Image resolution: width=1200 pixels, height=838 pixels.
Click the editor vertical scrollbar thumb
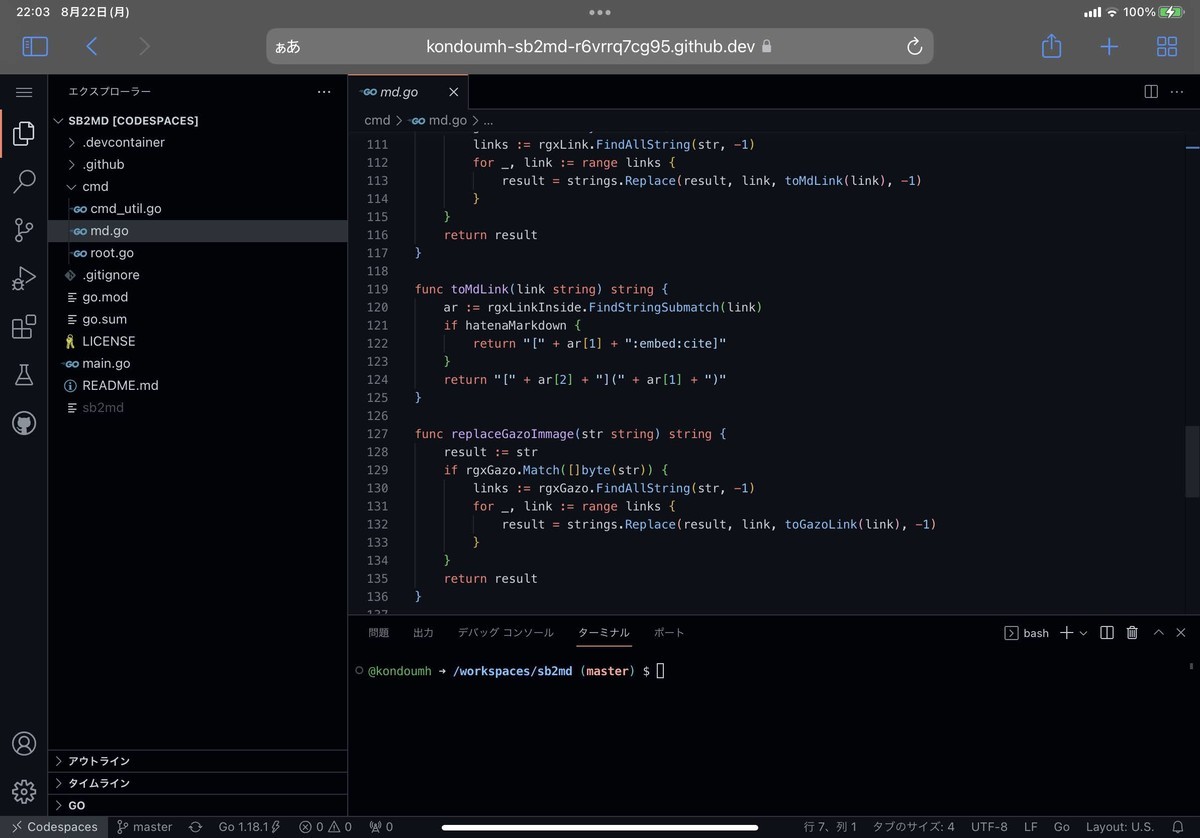(x=1190, y=461)
